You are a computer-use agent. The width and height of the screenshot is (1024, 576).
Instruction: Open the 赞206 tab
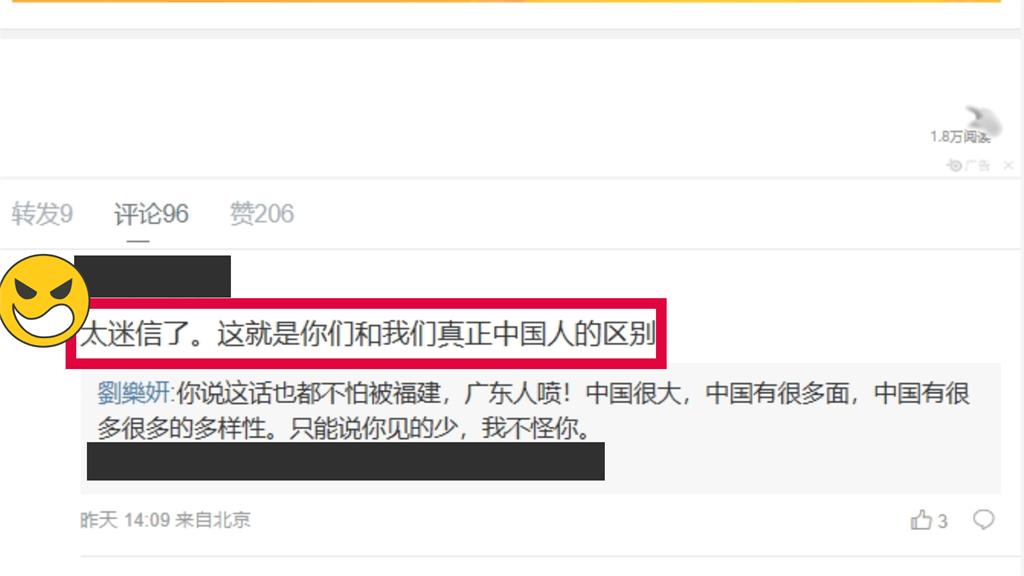coord(262,214)
